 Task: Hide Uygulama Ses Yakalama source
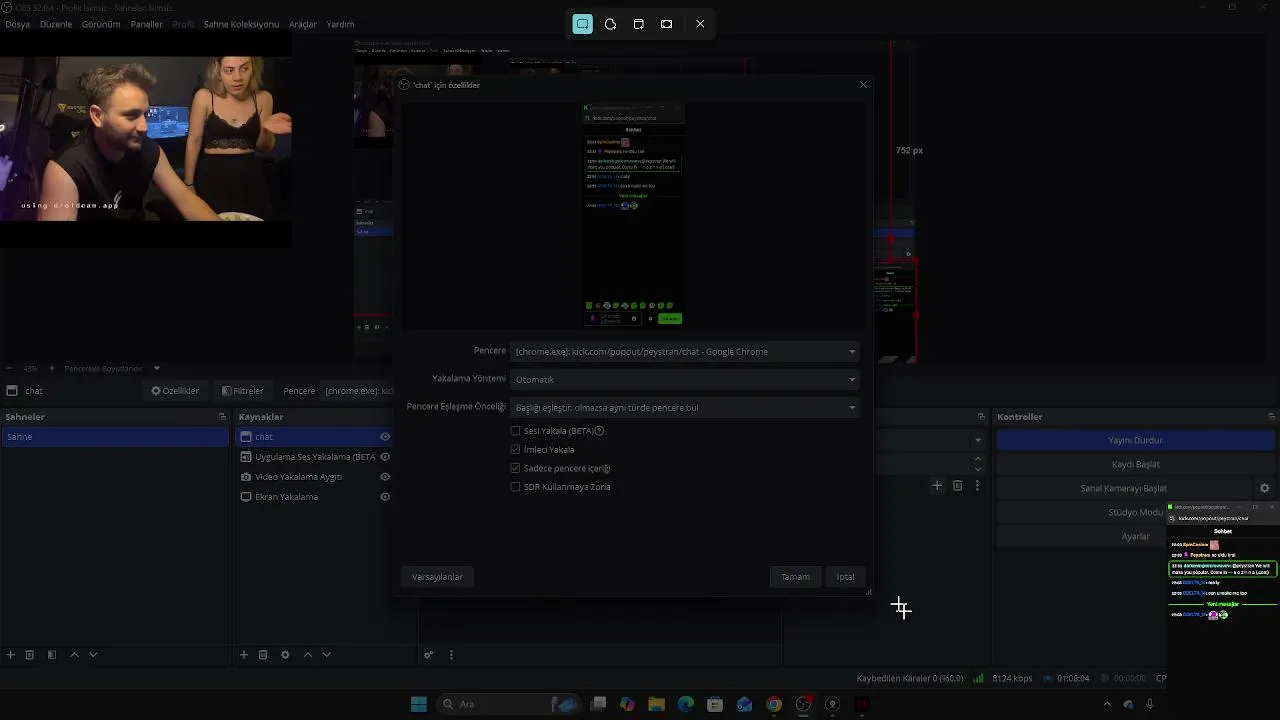point(385,457)
